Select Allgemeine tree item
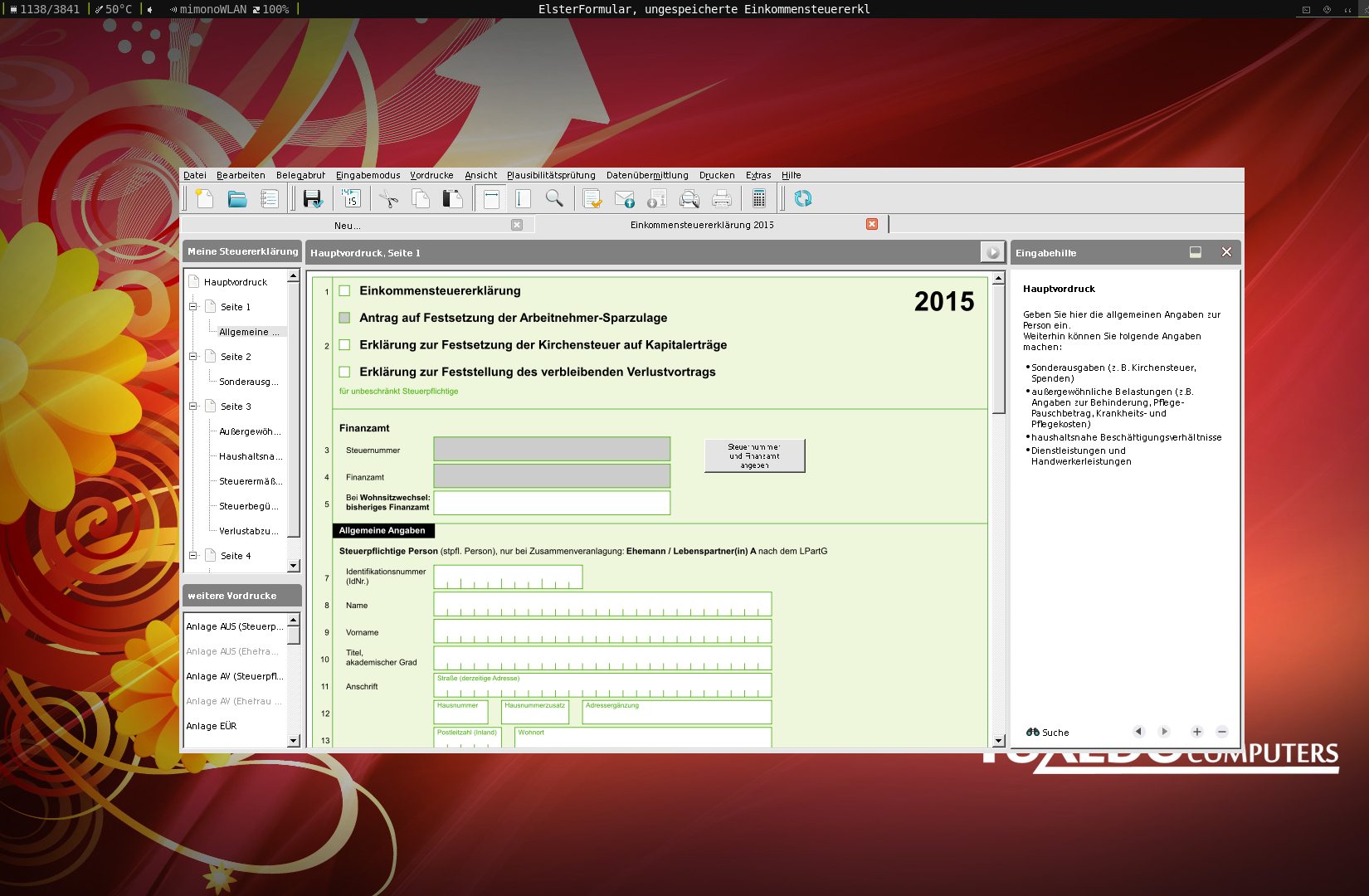The width and height of the screenshot is (1369, 896). pos(249,332)
